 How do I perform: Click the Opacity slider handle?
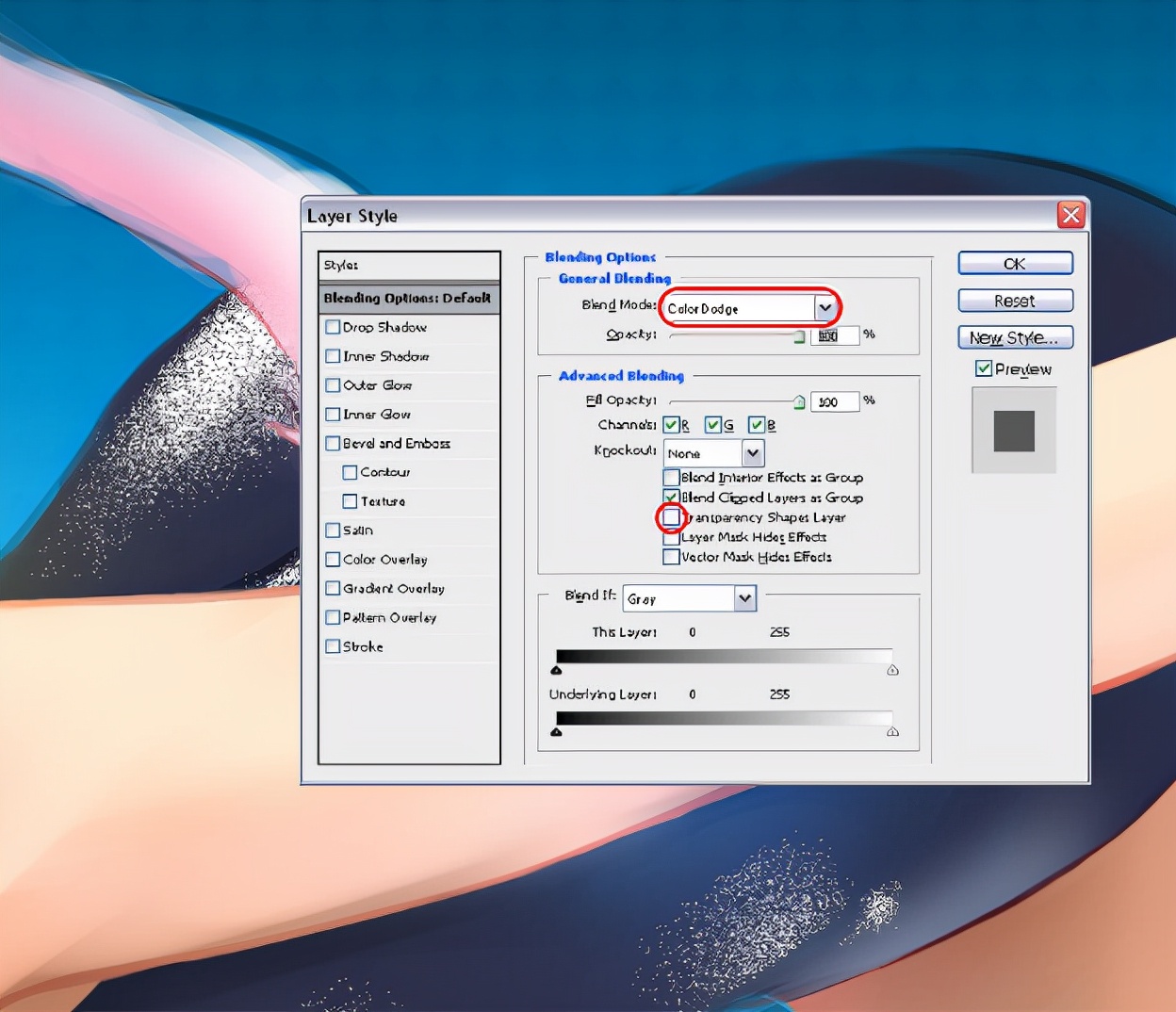pos(799,337)
